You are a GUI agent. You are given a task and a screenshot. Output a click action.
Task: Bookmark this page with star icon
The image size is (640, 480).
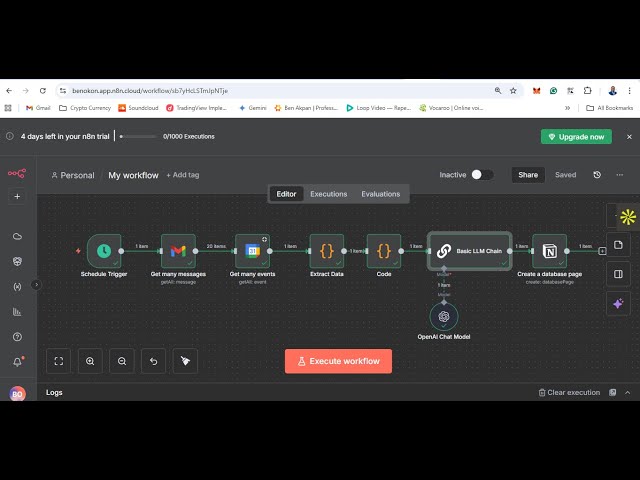(513, 91)
